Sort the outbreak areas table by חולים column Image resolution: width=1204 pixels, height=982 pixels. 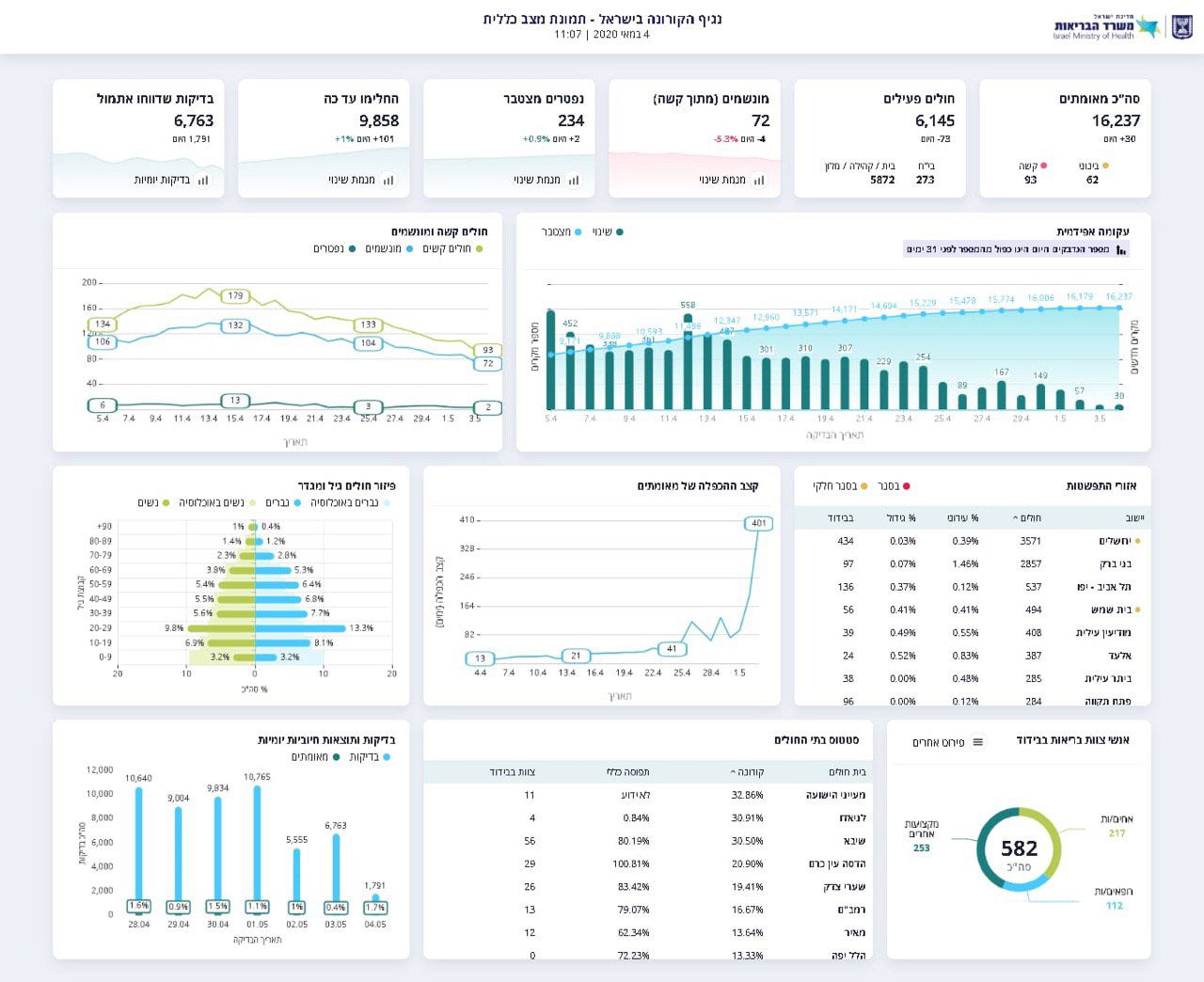tap(1030, 517)
